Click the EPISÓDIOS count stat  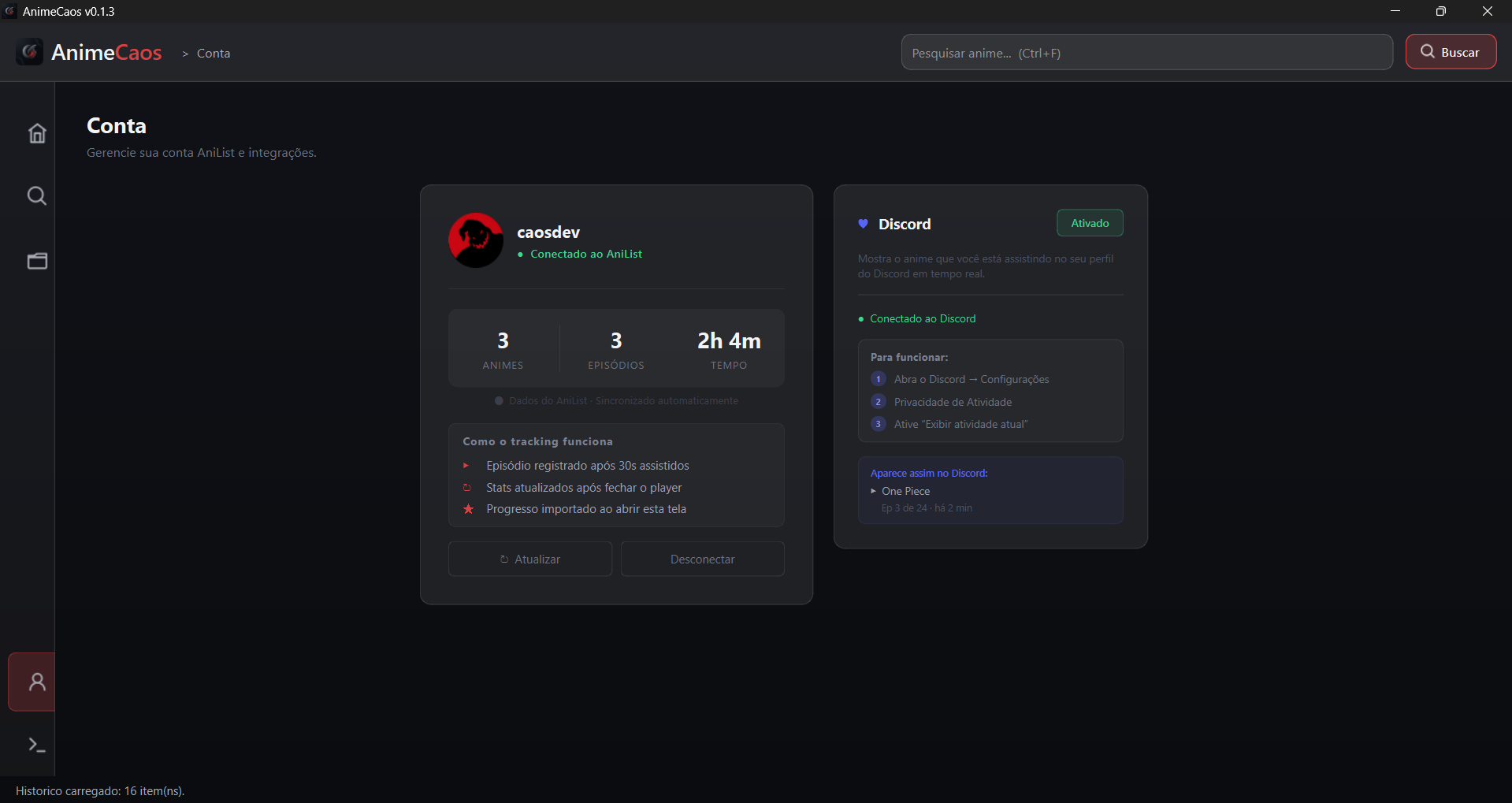(616, 349)
